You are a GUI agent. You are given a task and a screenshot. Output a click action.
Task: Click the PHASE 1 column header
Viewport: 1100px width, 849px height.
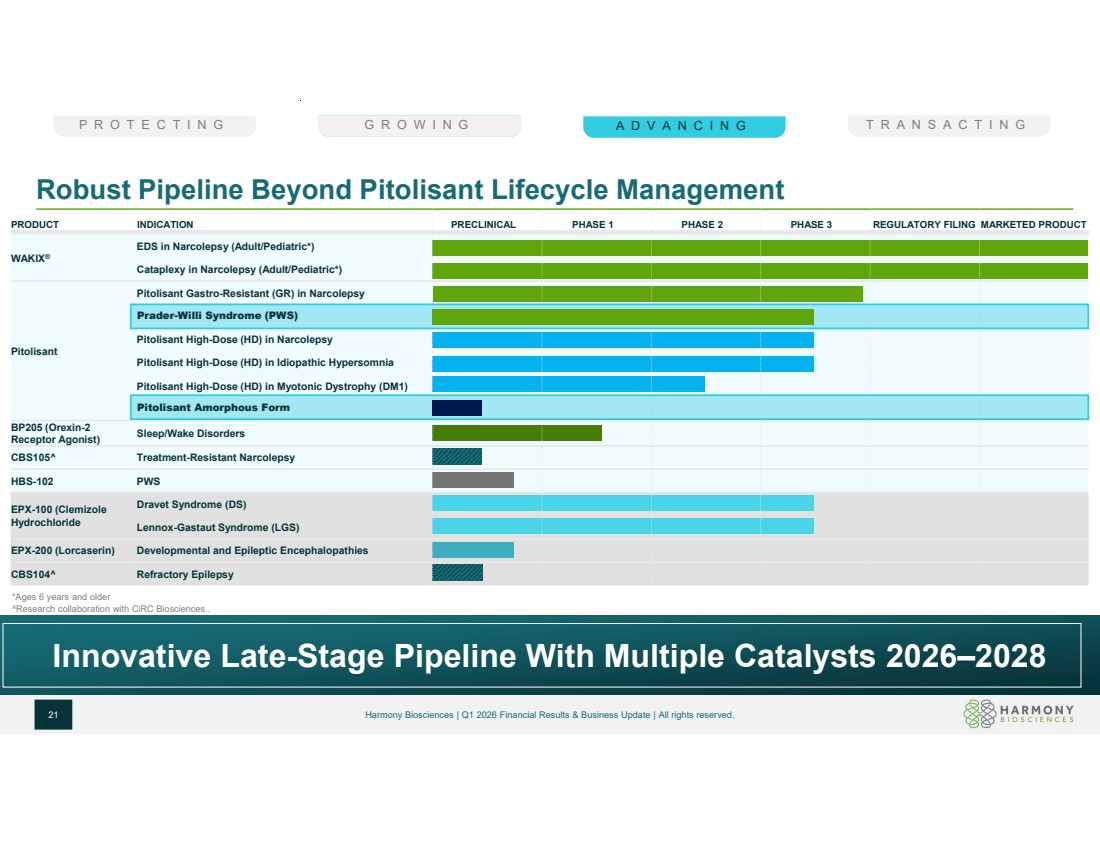593,225
